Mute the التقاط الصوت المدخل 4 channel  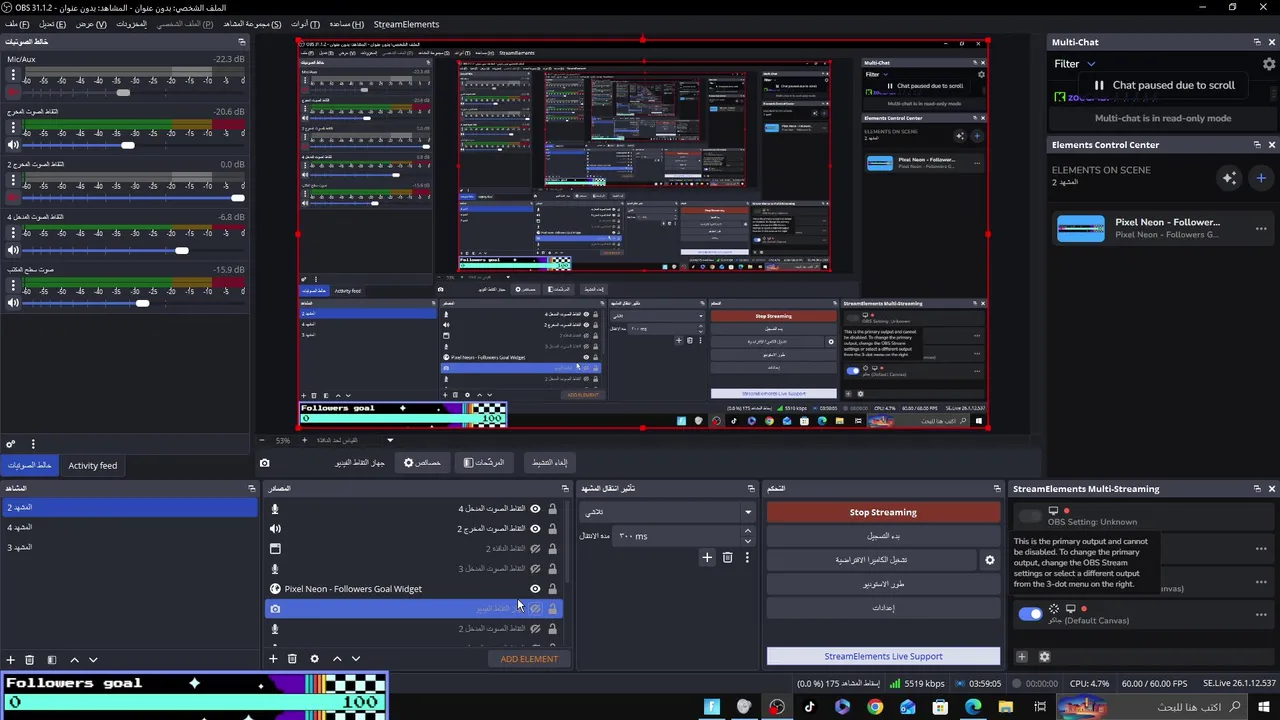pos(13,250)
